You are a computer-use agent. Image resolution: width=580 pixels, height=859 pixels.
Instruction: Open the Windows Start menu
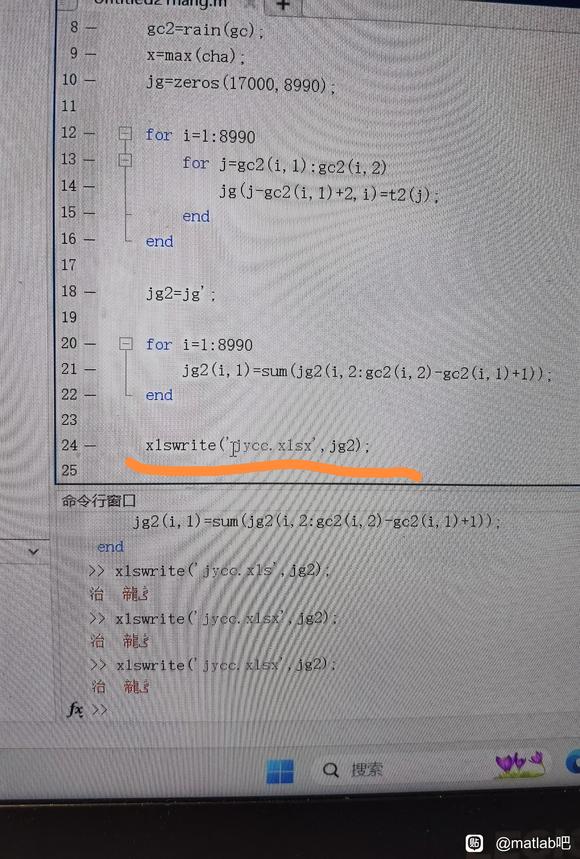[x=280, y=771]
